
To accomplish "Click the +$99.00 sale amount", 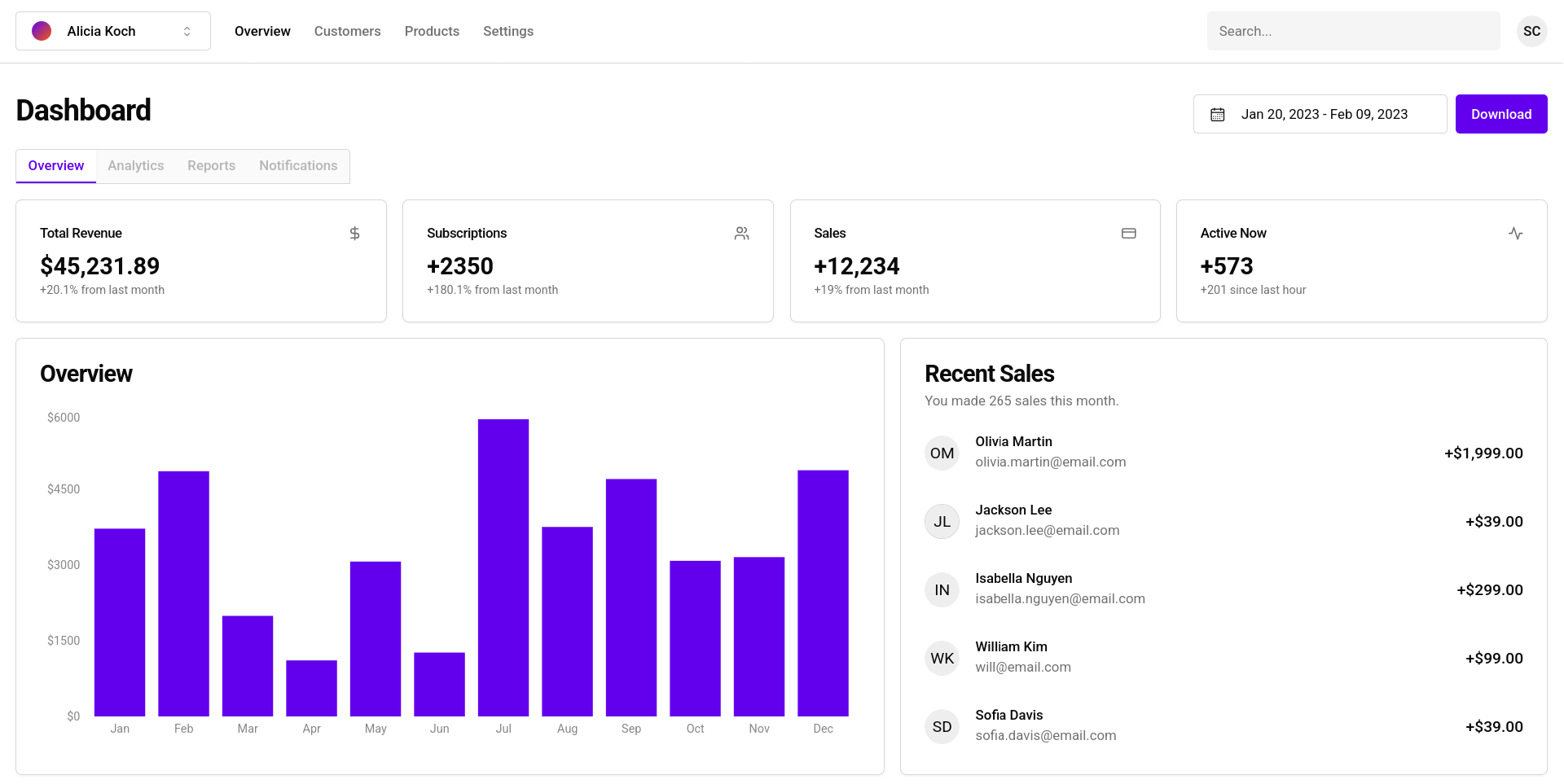I will coord(1494,658).
